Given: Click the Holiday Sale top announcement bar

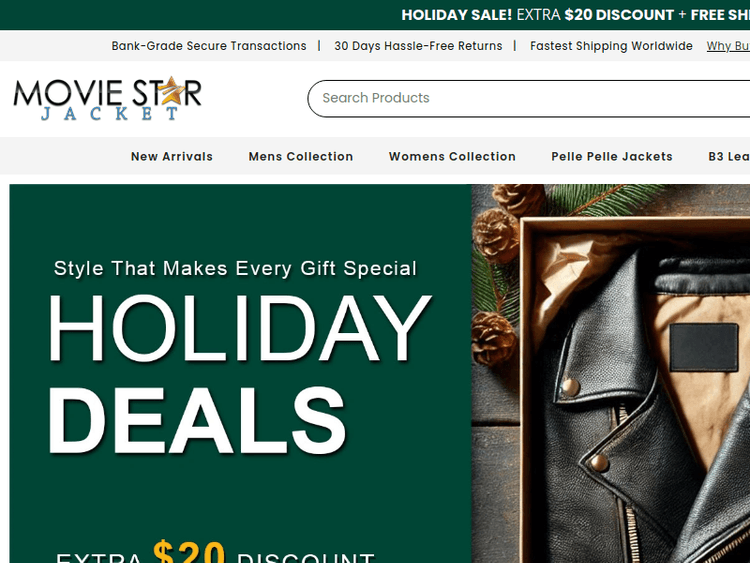Looking at the screenshot, I should (375, 15).
